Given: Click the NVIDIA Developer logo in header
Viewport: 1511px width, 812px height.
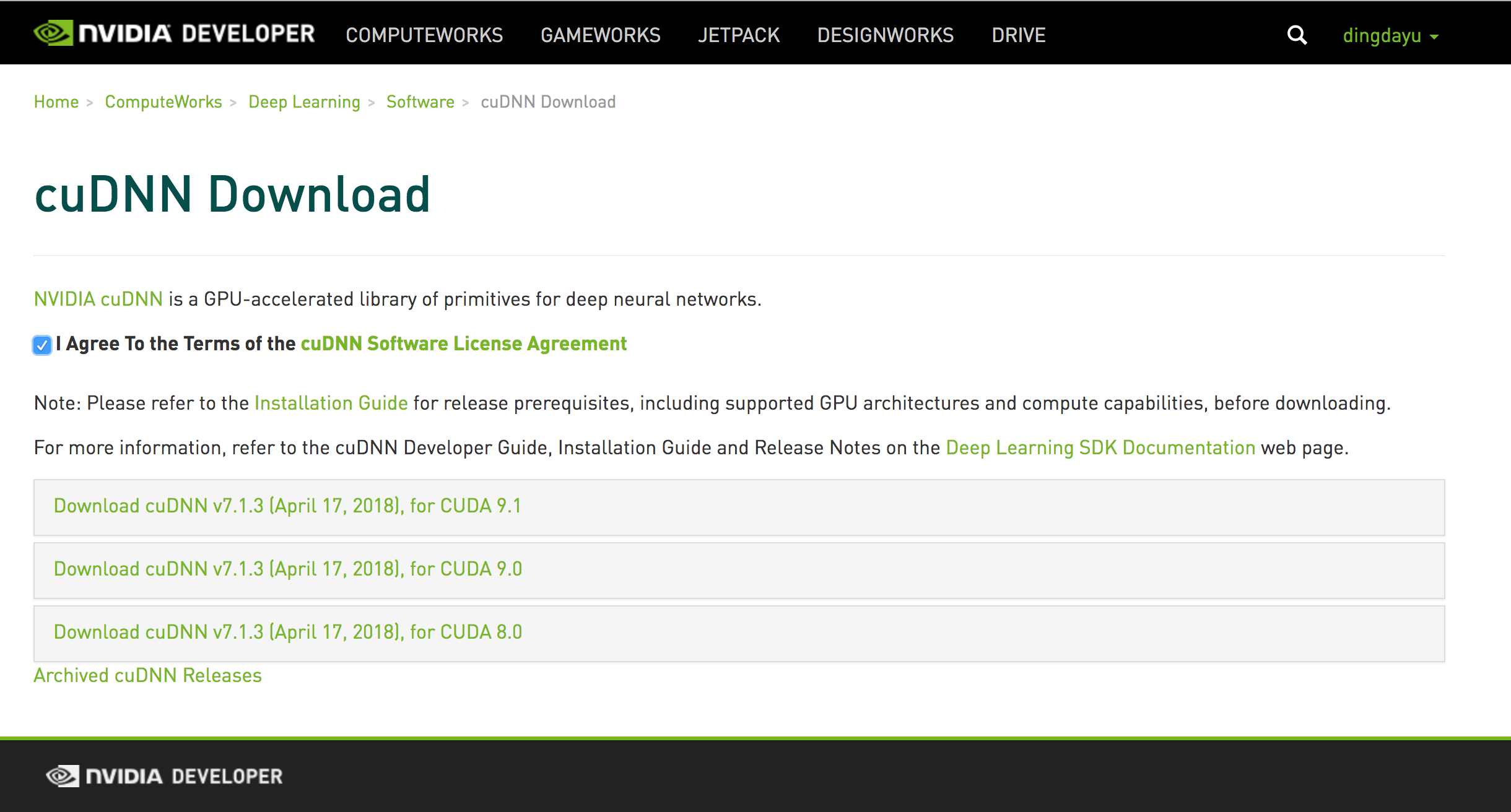Looking at the screenshot, I should 174,33.
